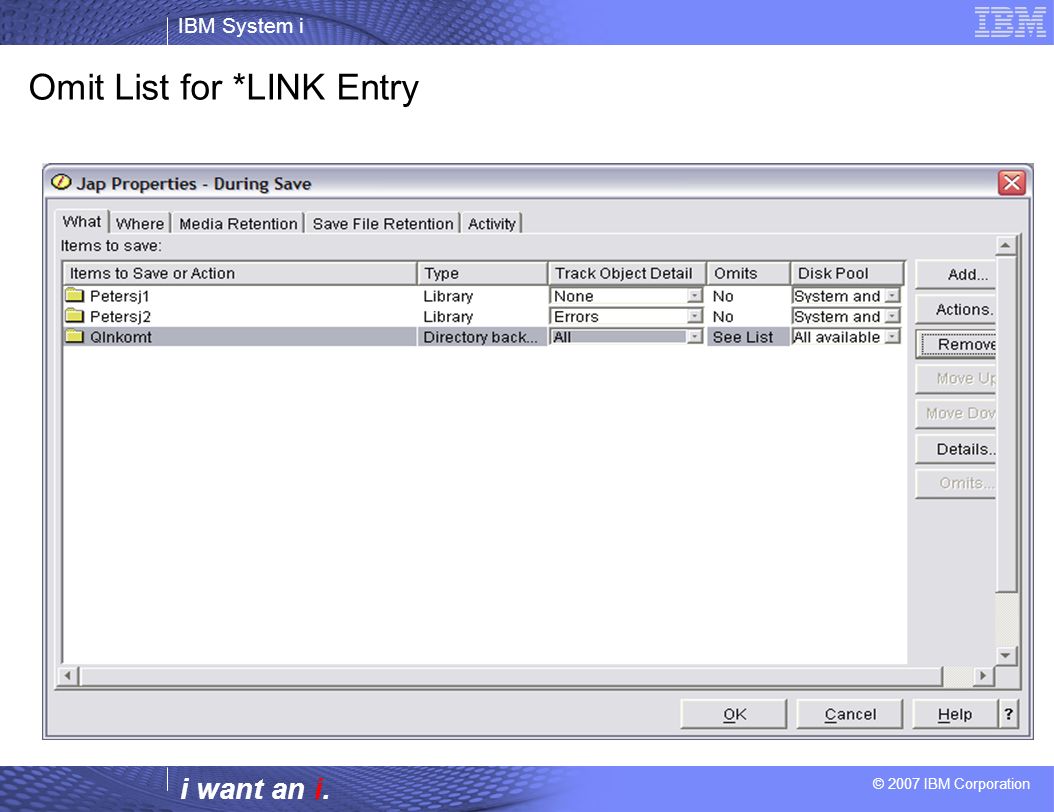The width and height of the screenshot is (1054, 812).
Task: Click the Add... button
Action: 956,274
